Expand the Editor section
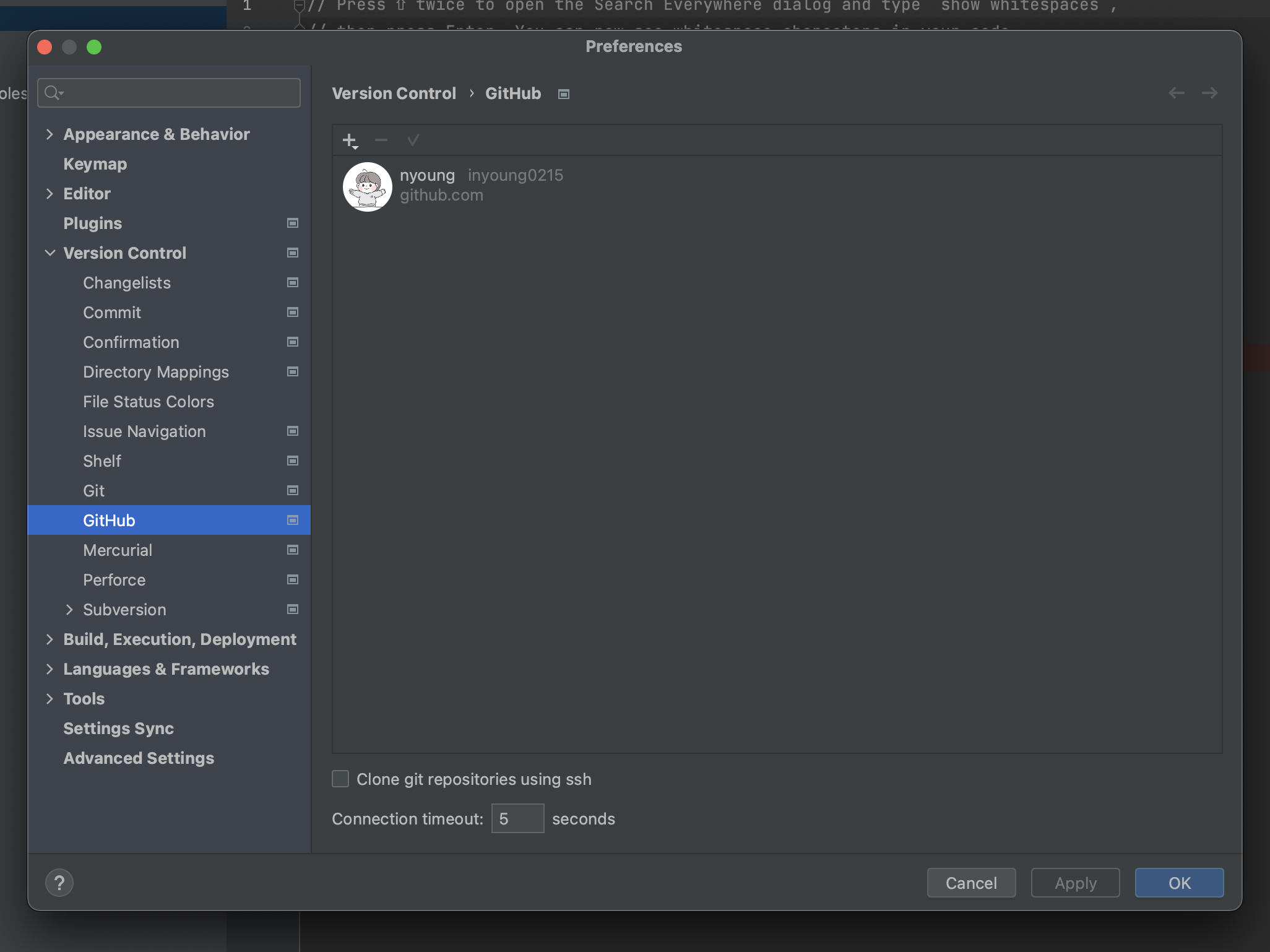 click(50, 194)
